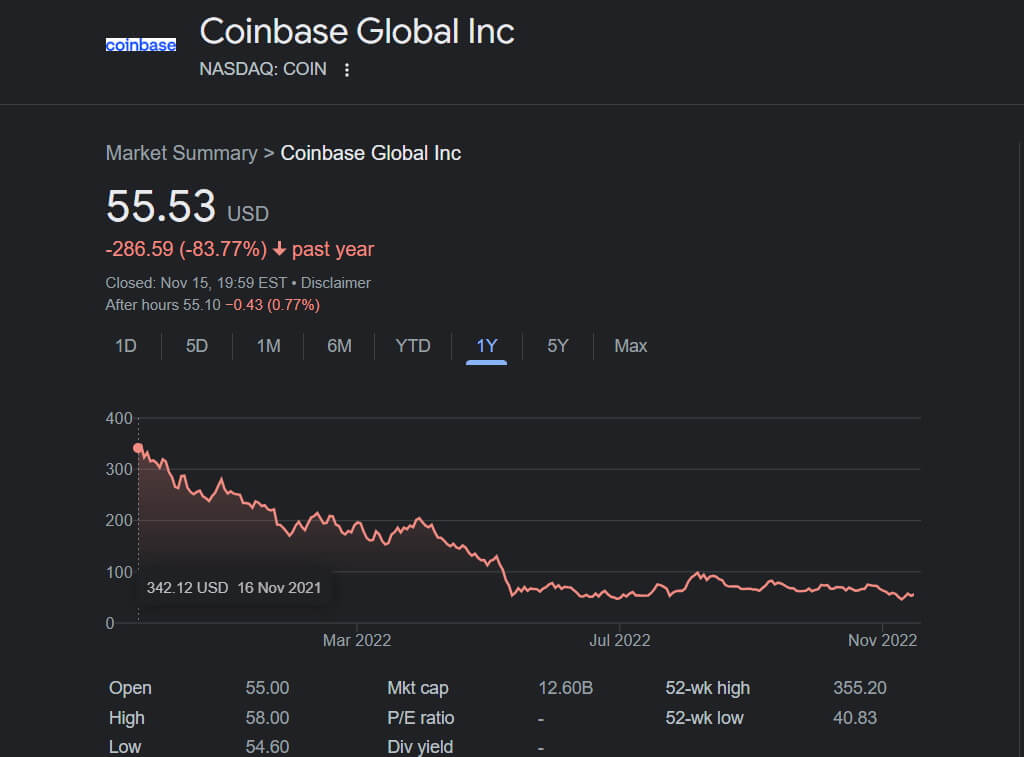Click the Closed: Nov 15, 19:59 EST text
The width and height of the screenshot is (1024, 757).
(196, 283)
